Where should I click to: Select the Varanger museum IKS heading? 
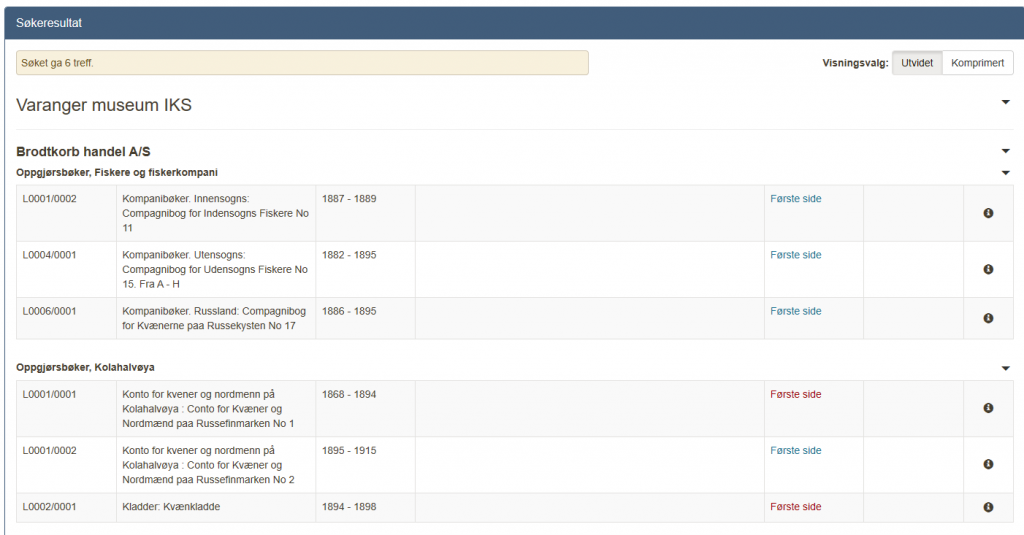104,105
